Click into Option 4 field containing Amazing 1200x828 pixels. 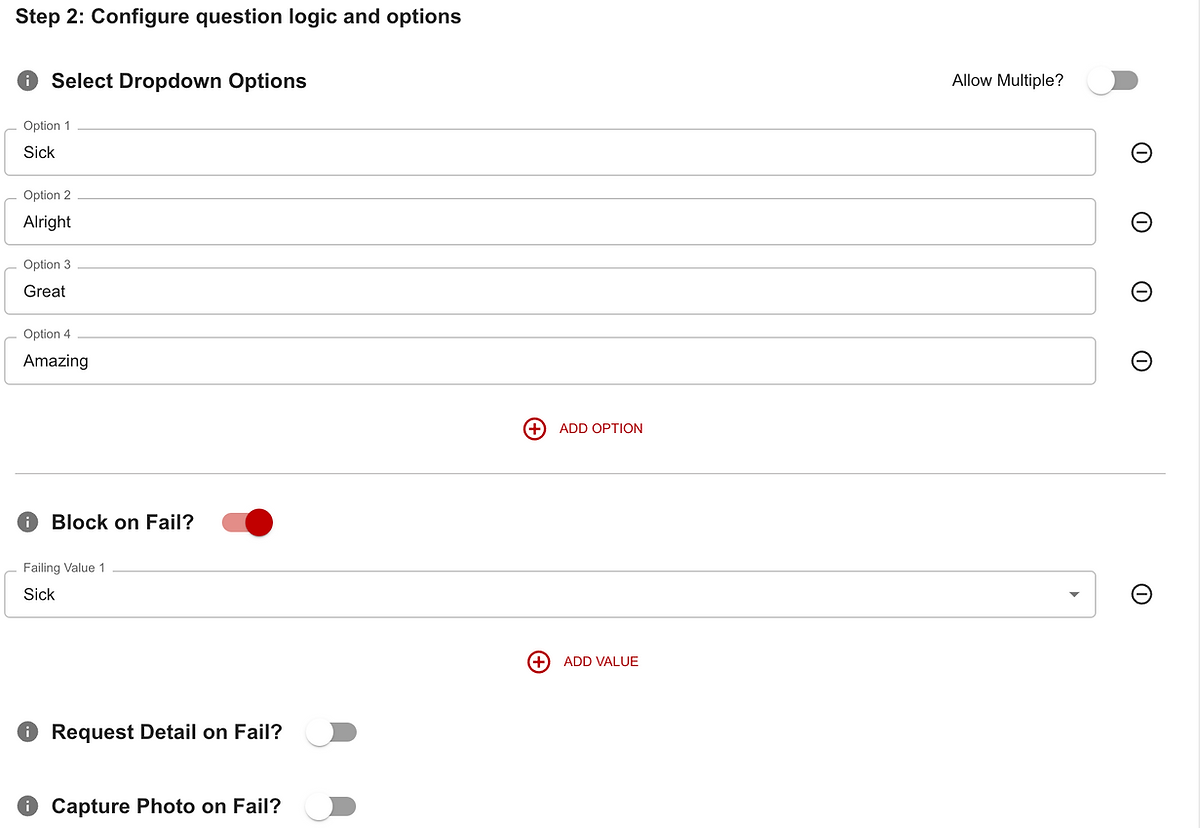pyautogui.click(x=550, y=361)
